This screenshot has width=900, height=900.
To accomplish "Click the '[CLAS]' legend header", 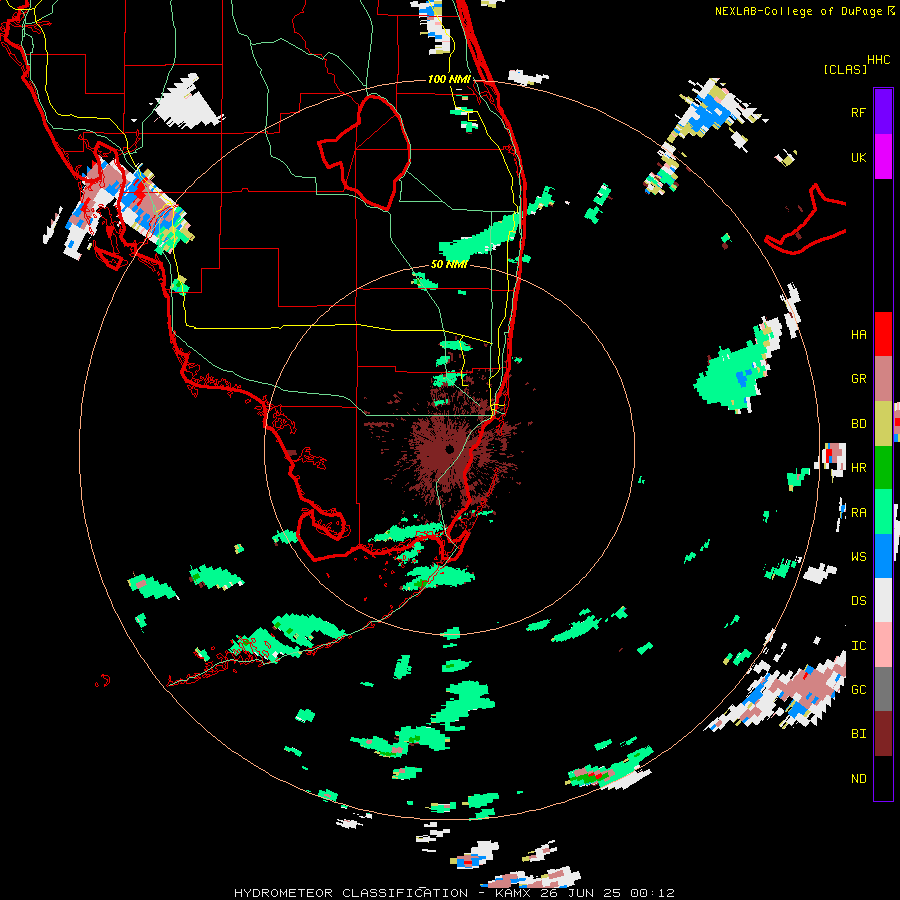I will (x=845, y=69).
